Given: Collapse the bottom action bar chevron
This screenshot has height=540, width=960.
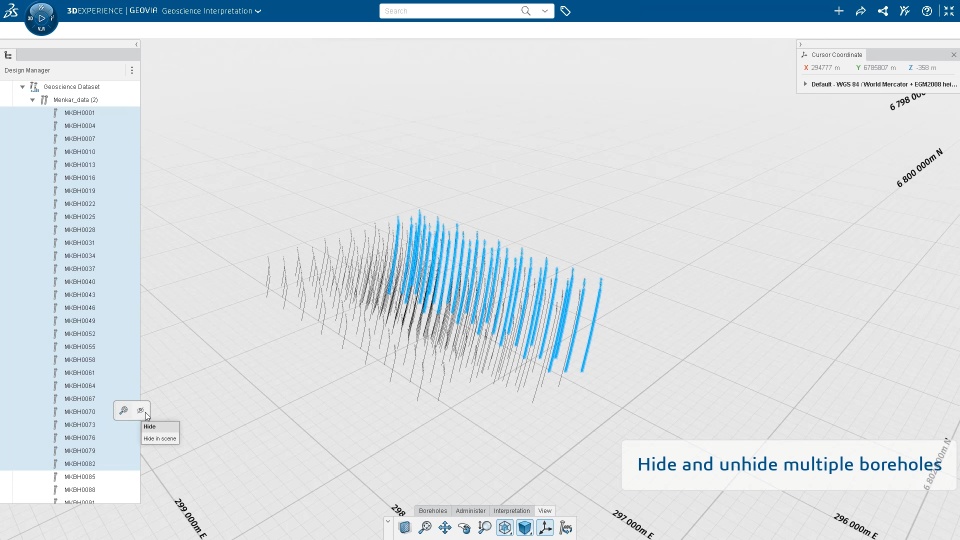Looking at the screenshot, I should pyautogui.click(x=388, y=521).
